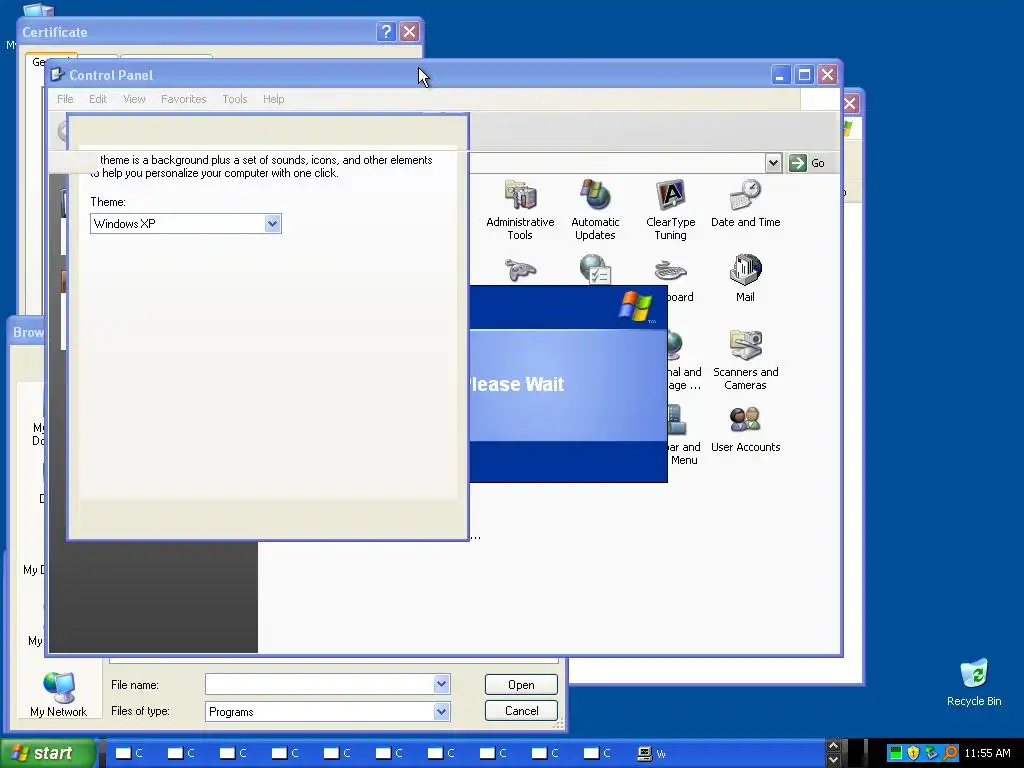Click the Please Wait banner text
Screen dimensions: 1024x768
[x=516, y=384]
